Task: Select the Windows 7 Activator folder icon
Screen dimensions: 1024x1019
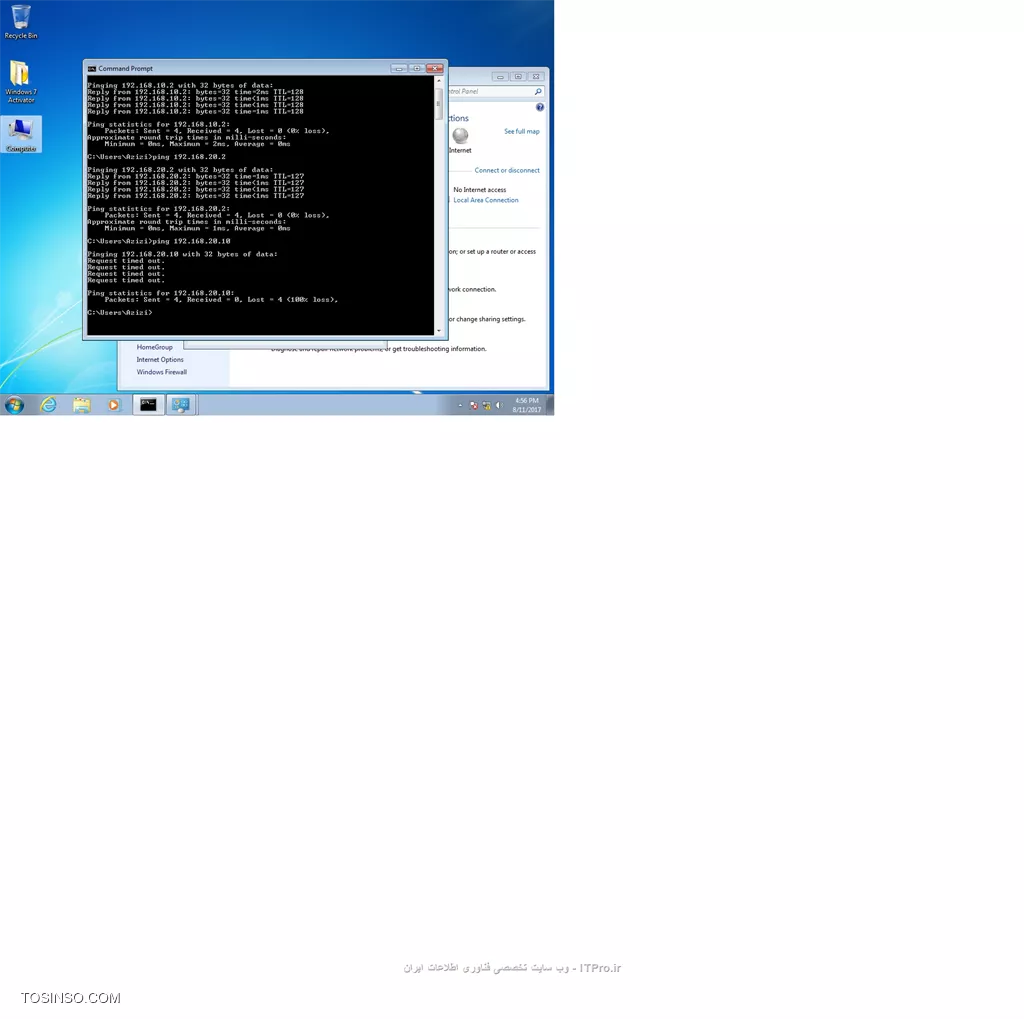Action: 21,81
